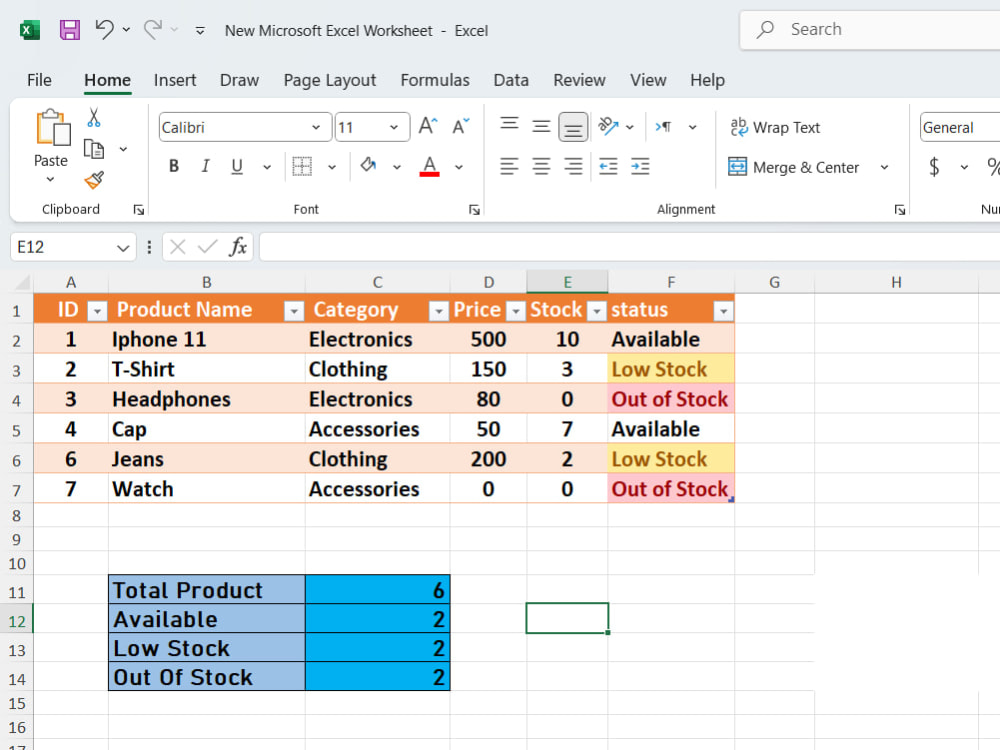
Task: Apply red Font Color
Action: pyautogui.click(x=430, y=166)
